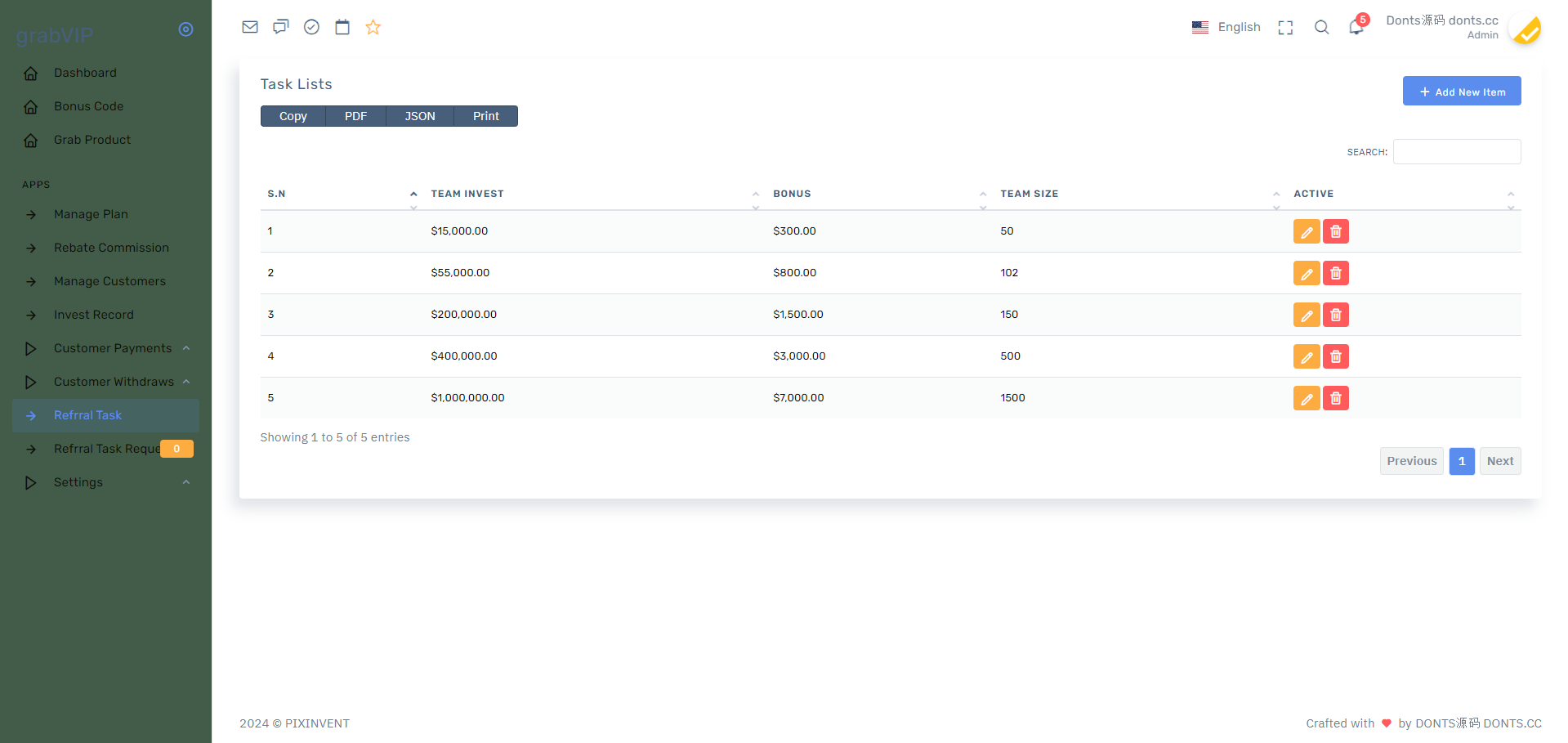Edit the $200,000.00 team invest row
The image size is (1568, 743).
coord(1307,315)
